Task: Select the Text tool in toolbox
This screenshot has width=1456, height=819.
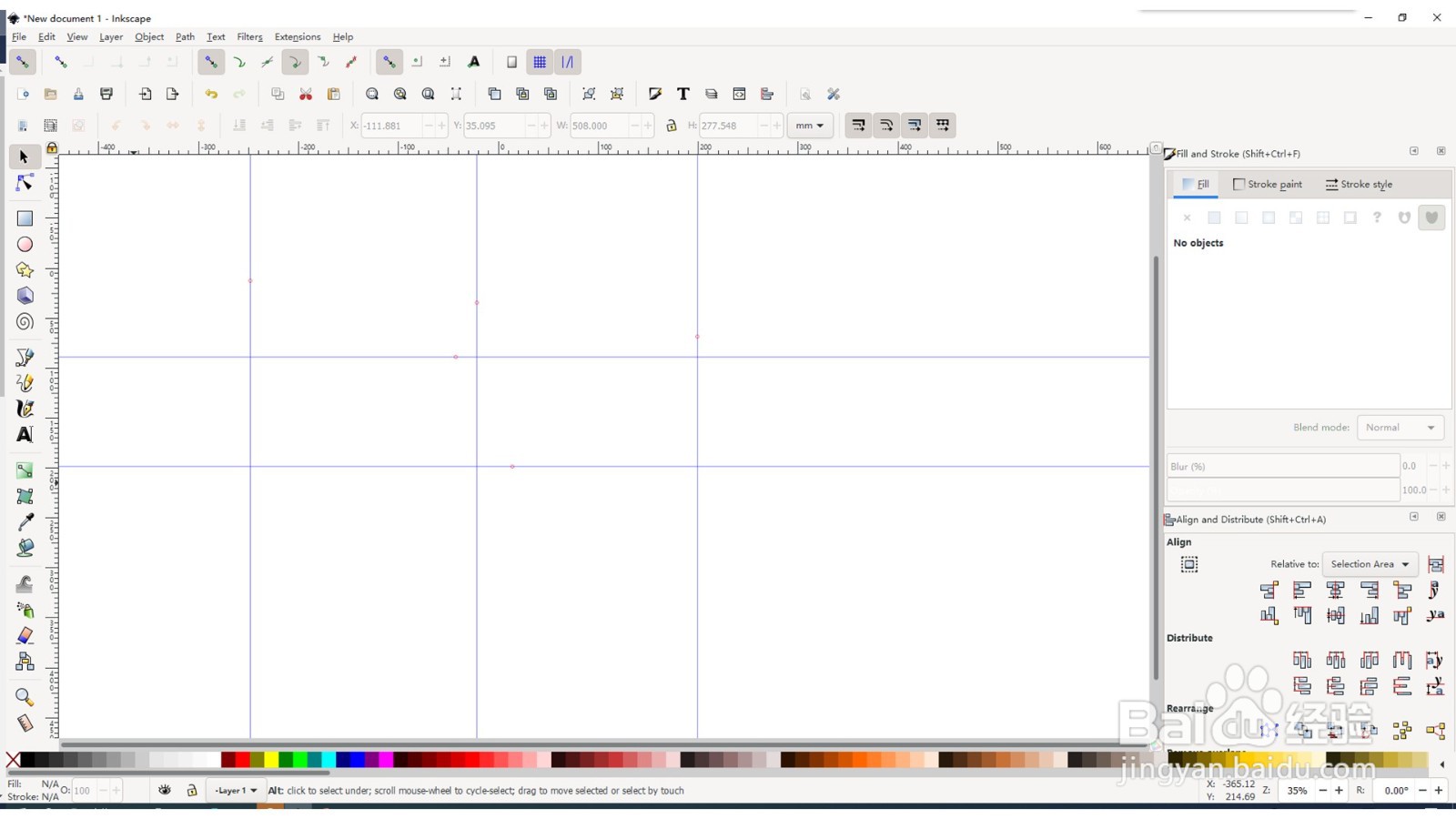Action: coord(25,435)
